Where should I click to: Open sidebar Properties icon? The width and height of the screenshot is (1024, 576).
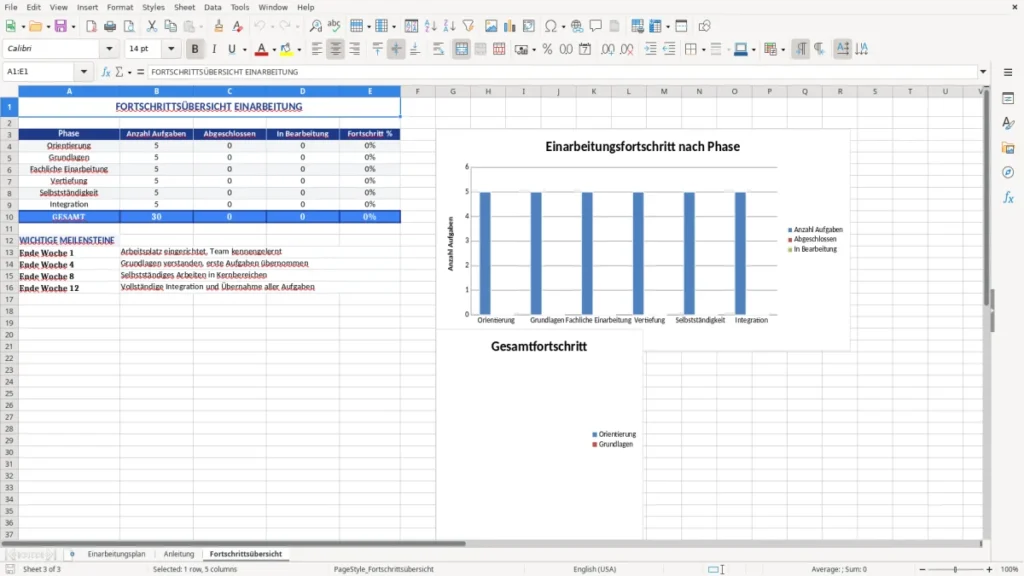[x=1008, y=98]
